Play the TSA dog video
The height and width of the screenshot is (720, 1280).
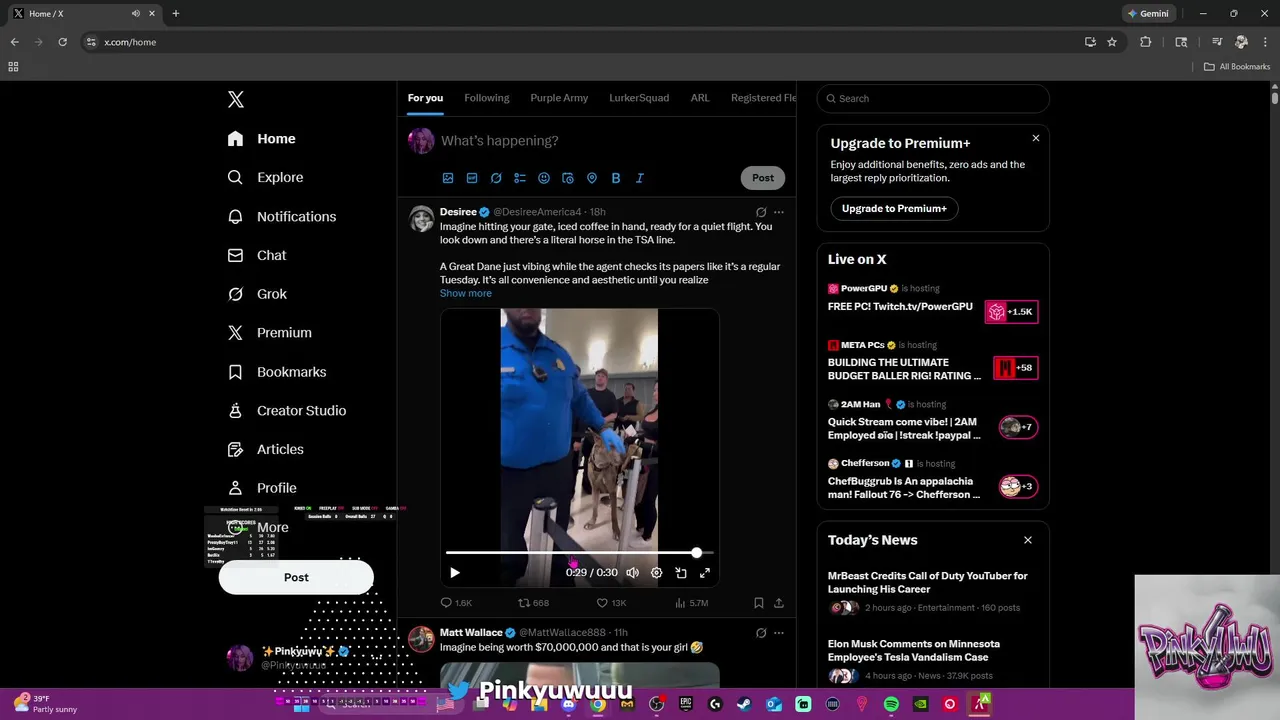455,573
